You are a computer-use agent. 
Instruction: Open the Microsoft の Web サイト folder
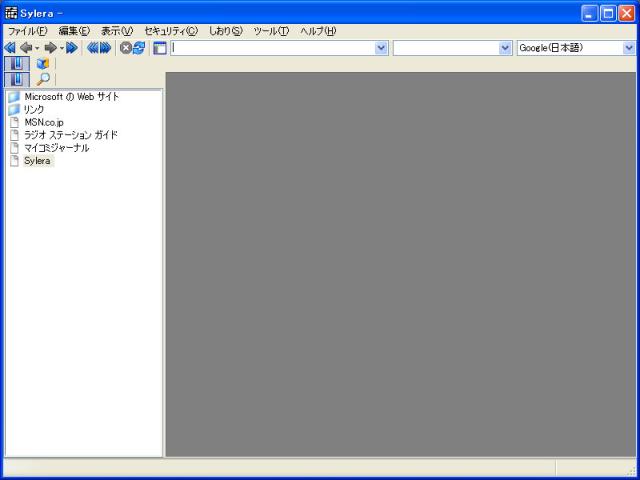(71, 97)
